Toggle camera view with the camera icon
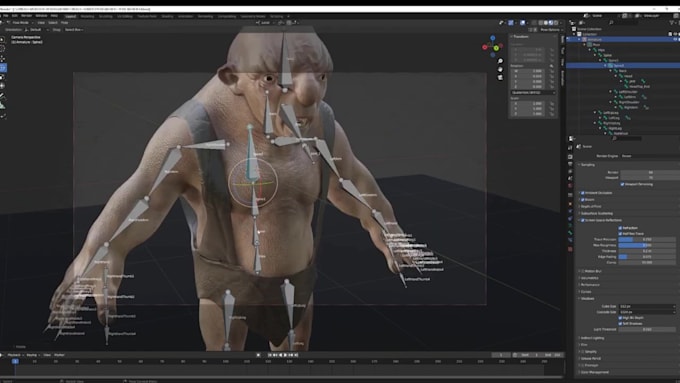Screen dimensions: 680x383 click(x=500, y=78)
